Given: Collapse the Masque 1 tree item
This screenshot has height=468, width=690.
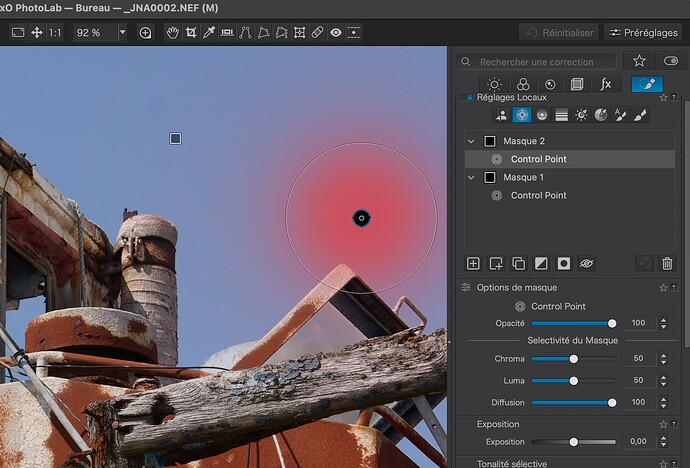Looking at the screenshot, I should (471, 177).
